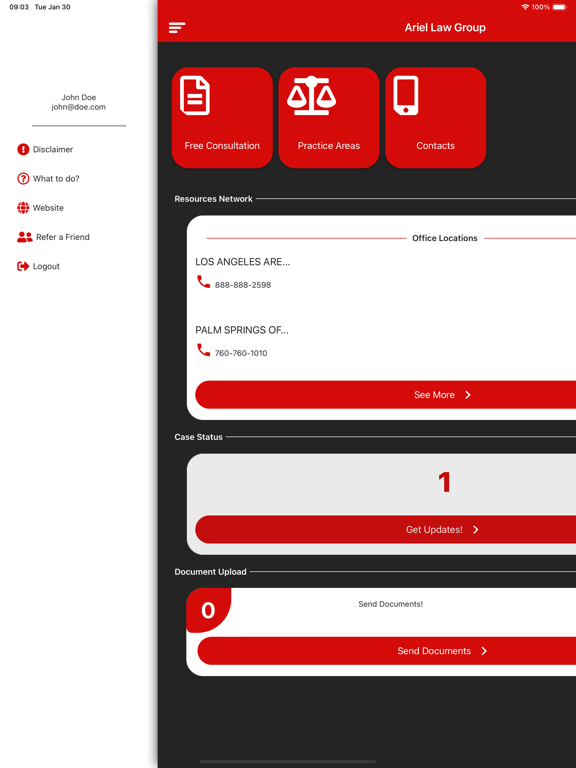
Task: Tap phone icon beside 760-760-1010
Action: [203, 350]
